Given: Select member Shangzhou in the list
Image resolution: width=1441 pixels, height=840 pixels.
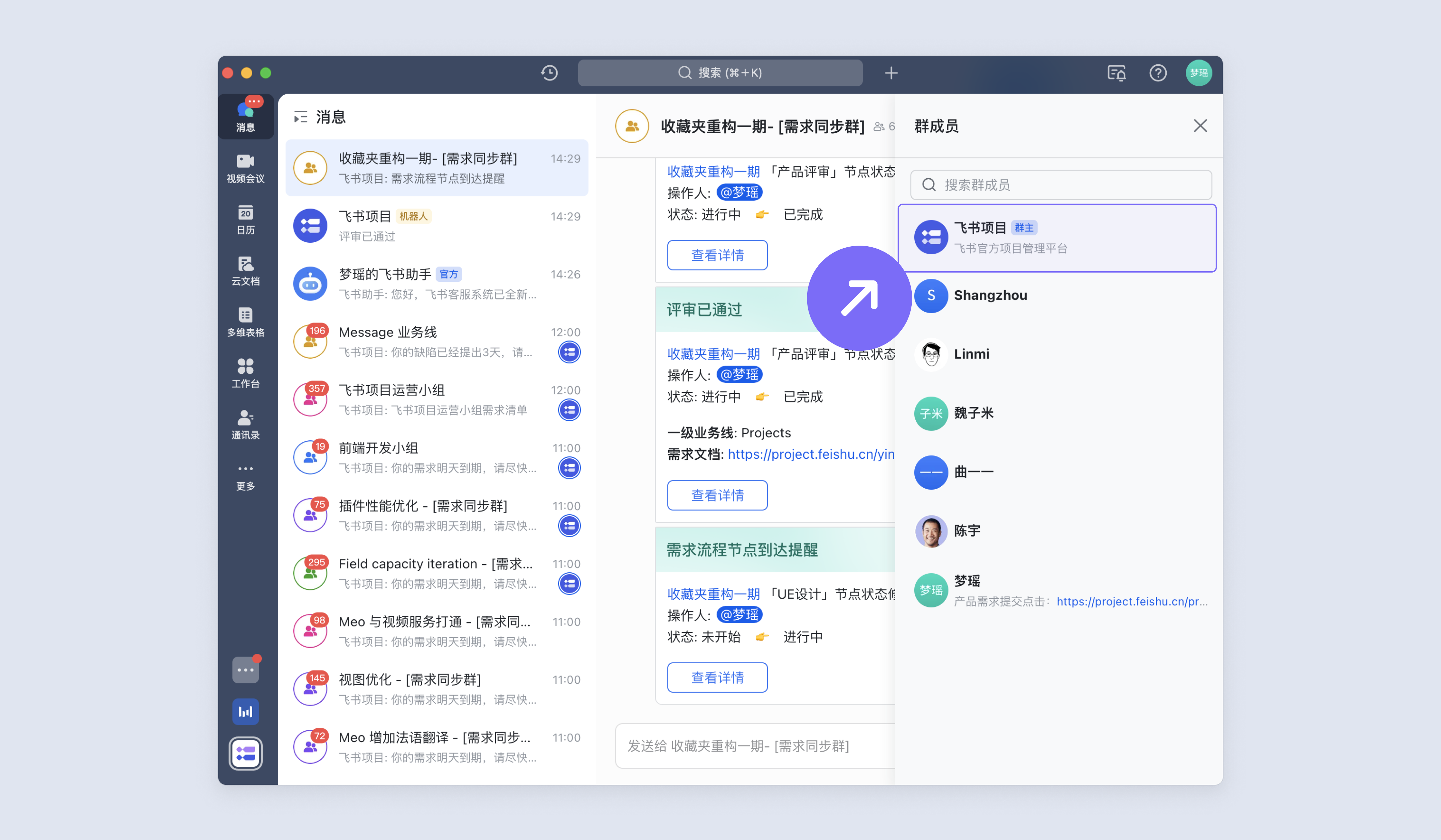Looking at the screenshot, I should point(1057,296).
